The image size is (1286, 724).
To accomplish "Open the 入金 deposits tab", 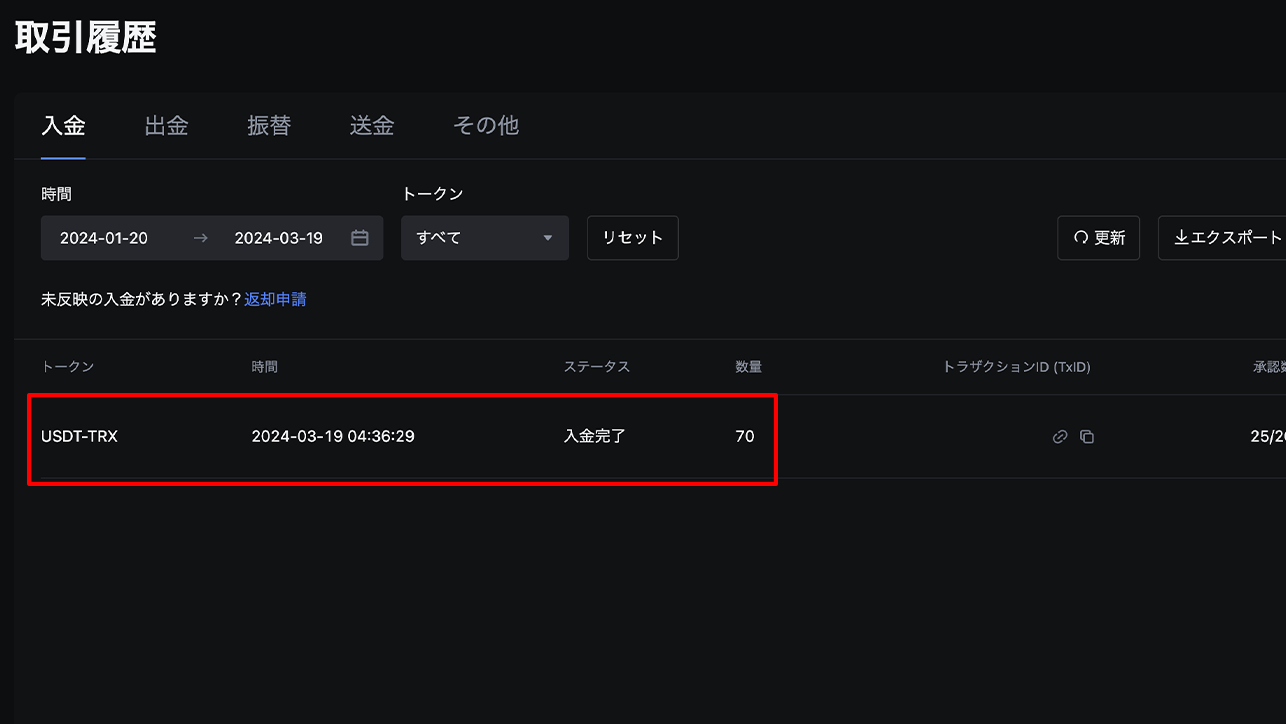I will [x=63, y=126].
